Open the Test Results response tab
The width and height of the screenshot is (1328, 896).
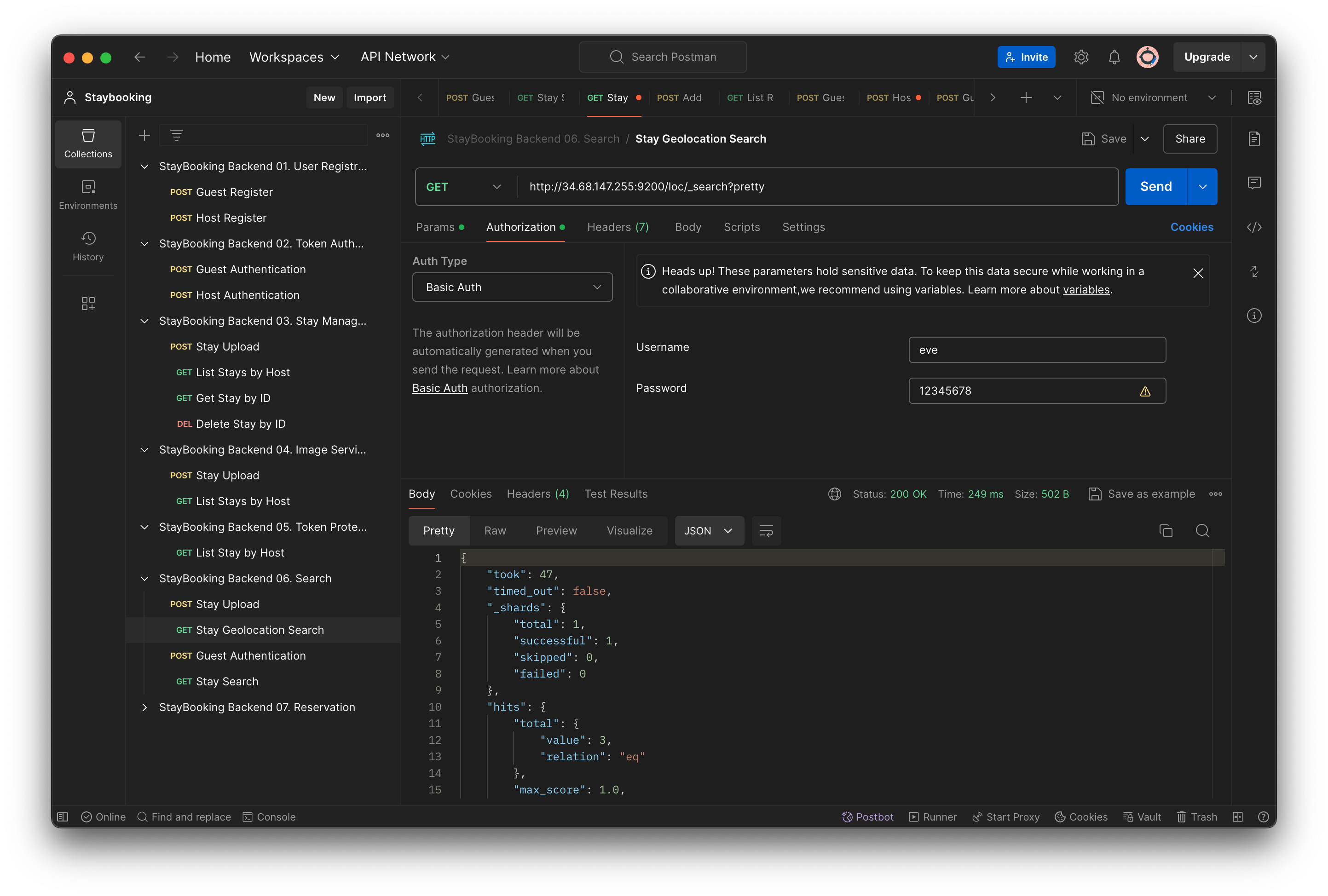616,494
